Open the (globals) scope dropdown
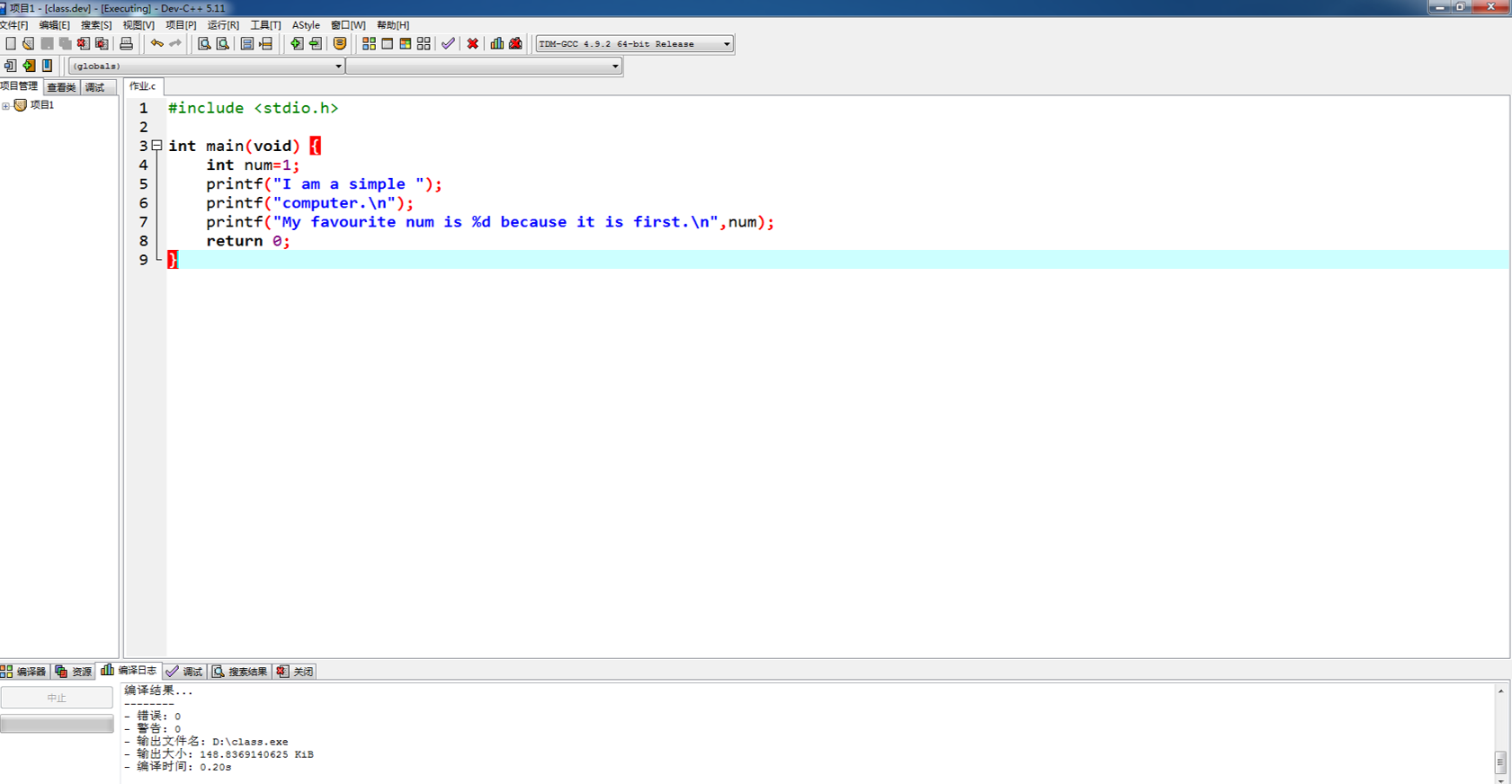Image resolution: width=1512 pixels, height=784 pixels. coord(206,66)
